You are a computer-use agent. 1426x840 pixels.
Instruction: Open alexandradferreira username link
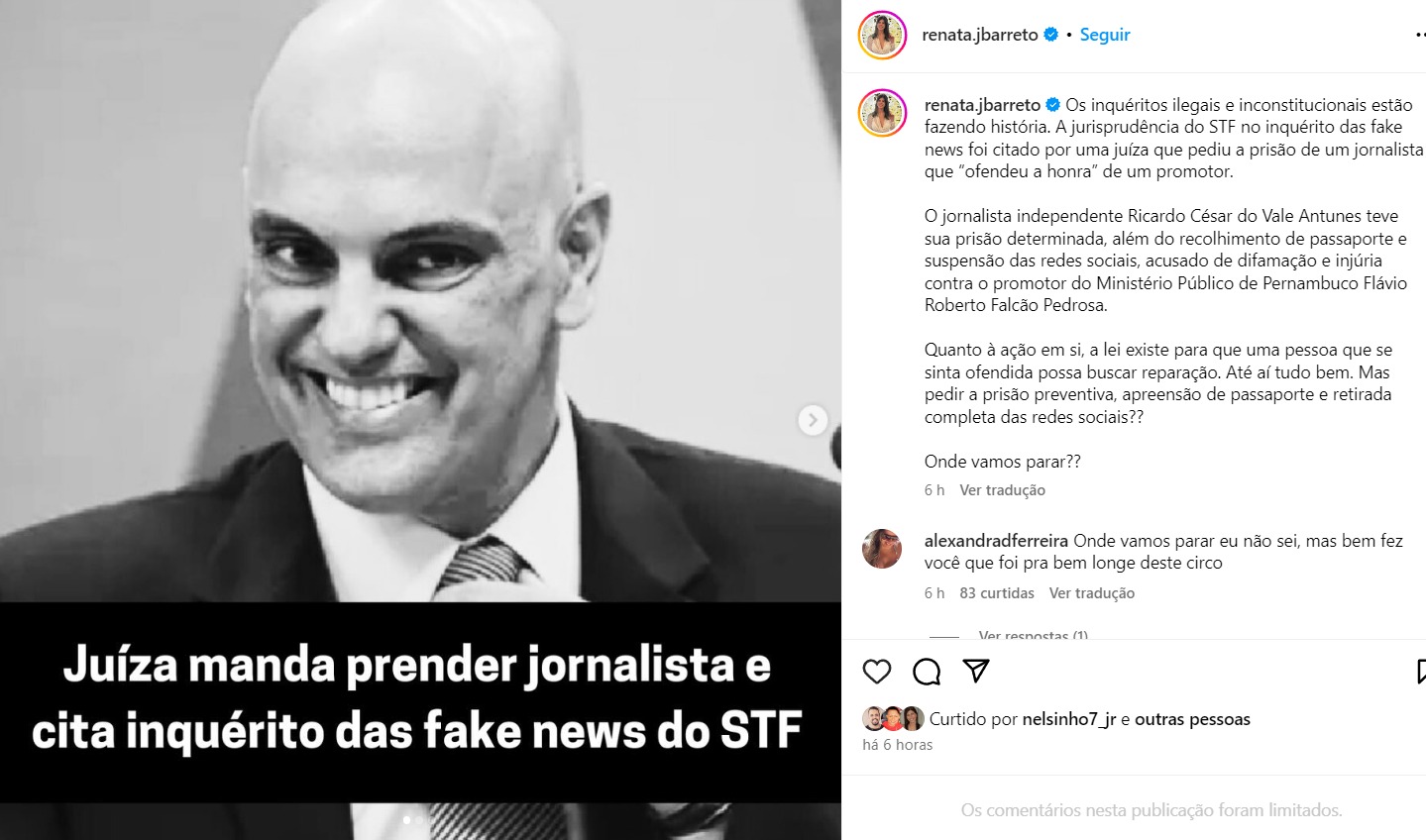[x=996, y=541]
